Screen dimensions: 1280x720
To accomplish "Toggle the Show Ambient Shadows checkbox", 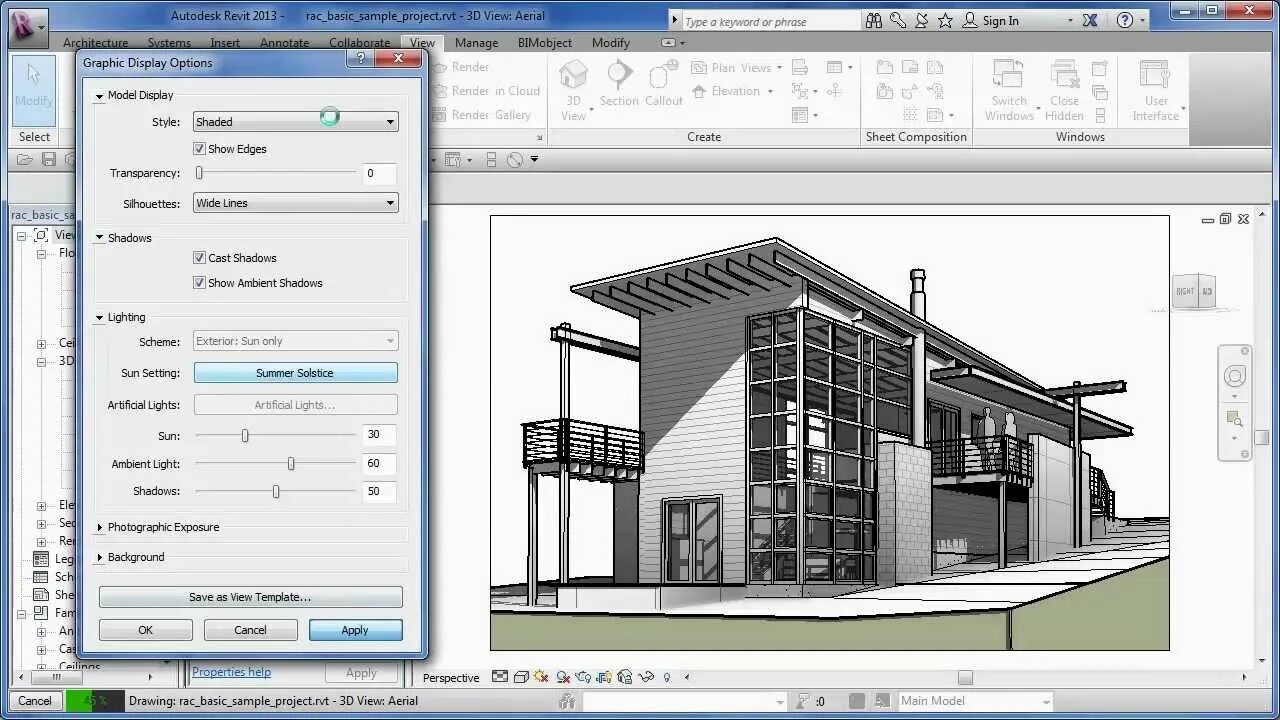I will click(199, 282).
